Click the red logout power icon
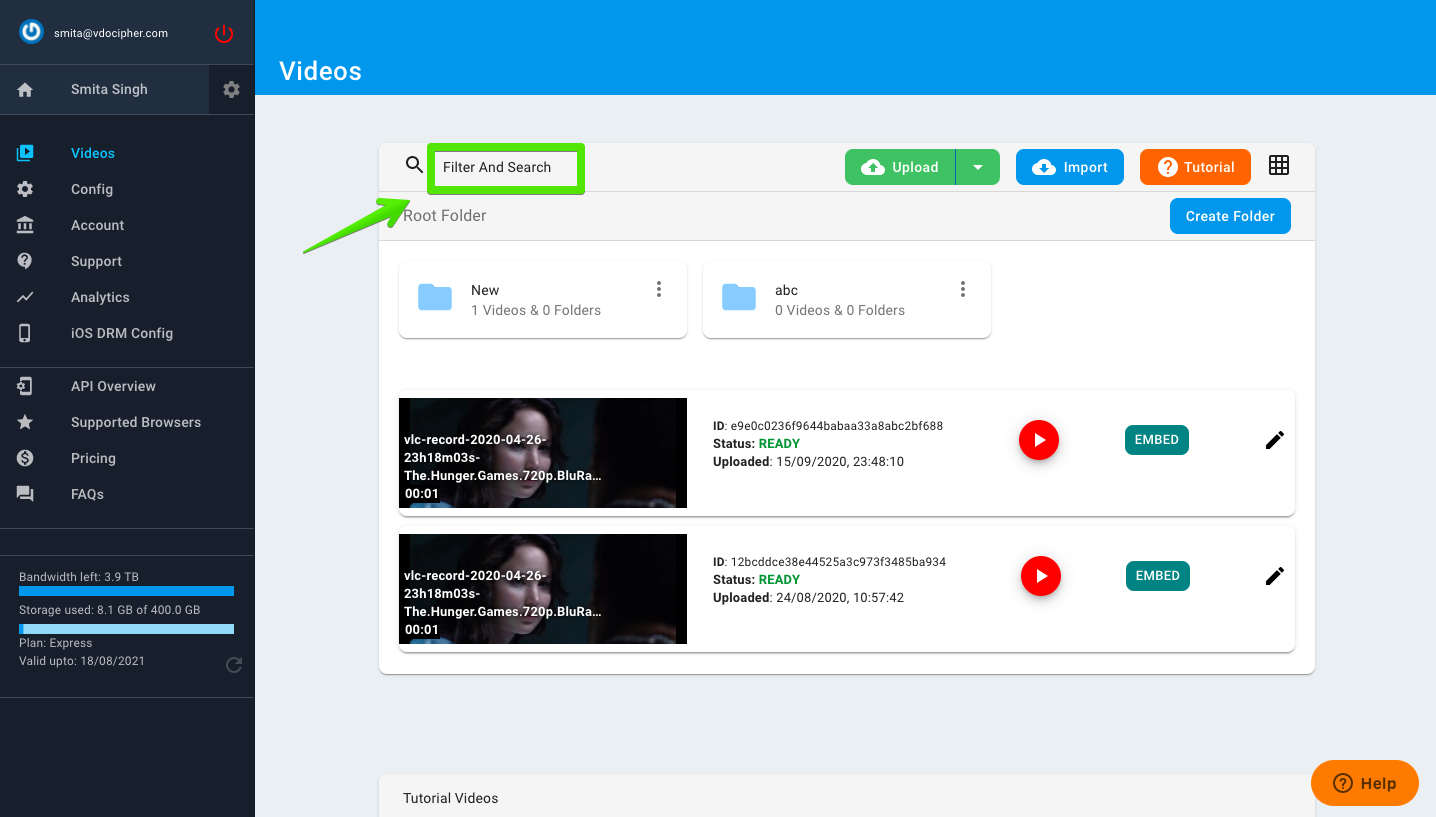The image size is (1436, 817). (x=224, y=34)
